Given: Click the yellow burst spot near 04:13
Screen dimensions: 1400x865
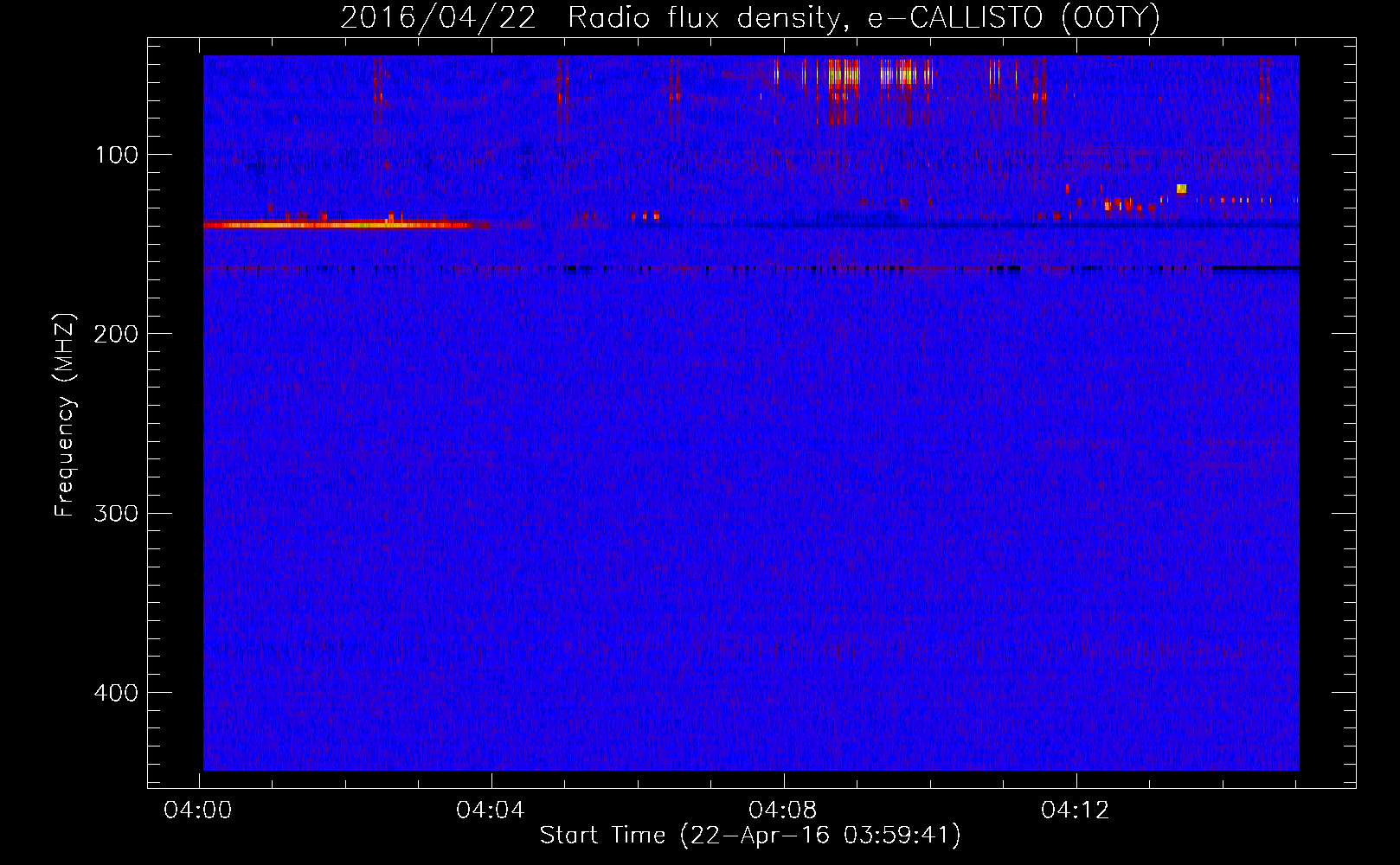Looking at the screenshot, I should tap(1181, 189).
